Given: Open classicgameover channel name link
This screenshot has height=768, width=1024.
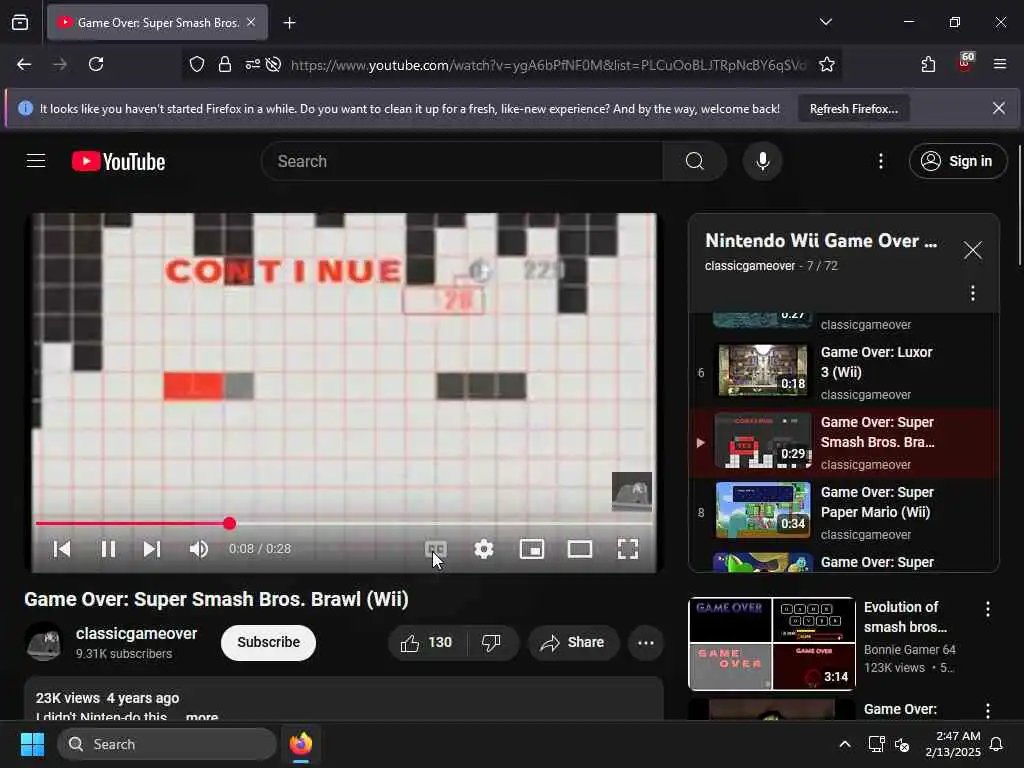Looking at the screenshot, I should [x=136, y=633].
